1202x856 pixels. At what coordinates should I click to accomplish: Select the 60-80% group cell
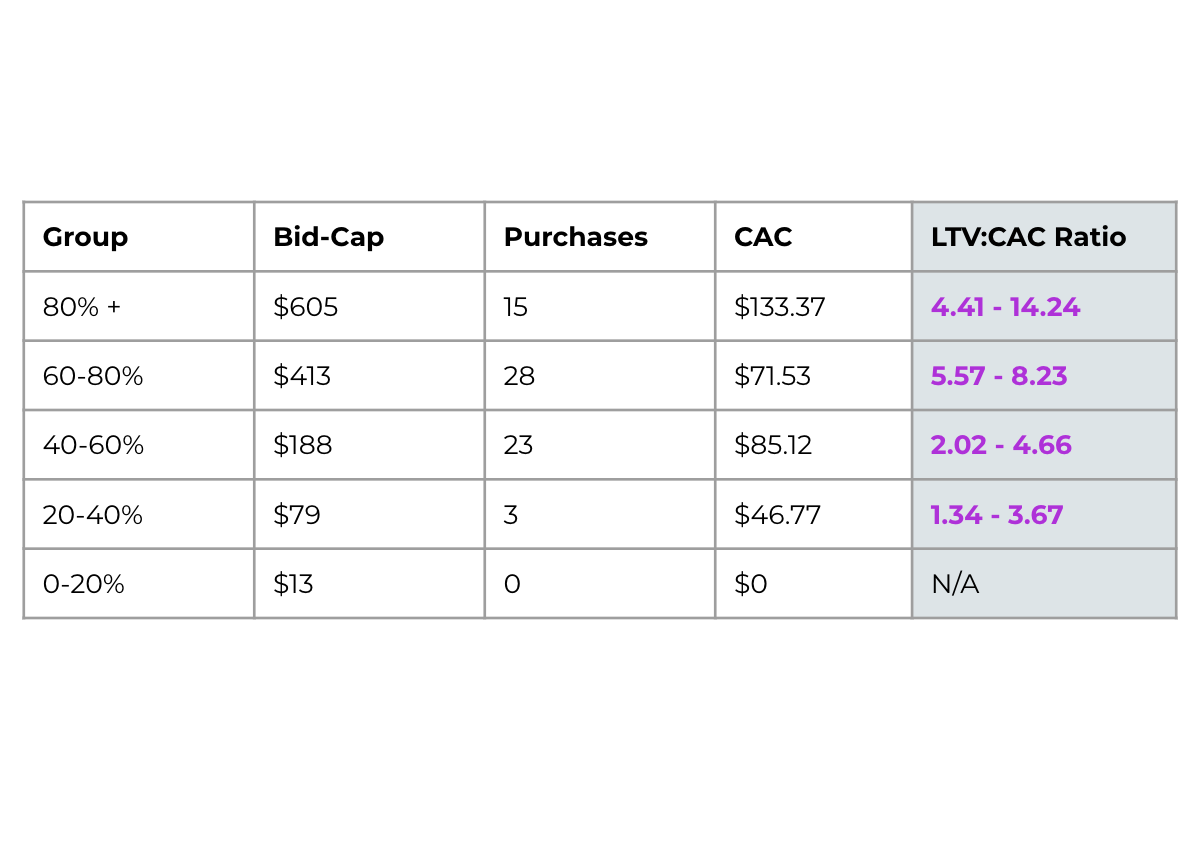click(x=139, y=376)
